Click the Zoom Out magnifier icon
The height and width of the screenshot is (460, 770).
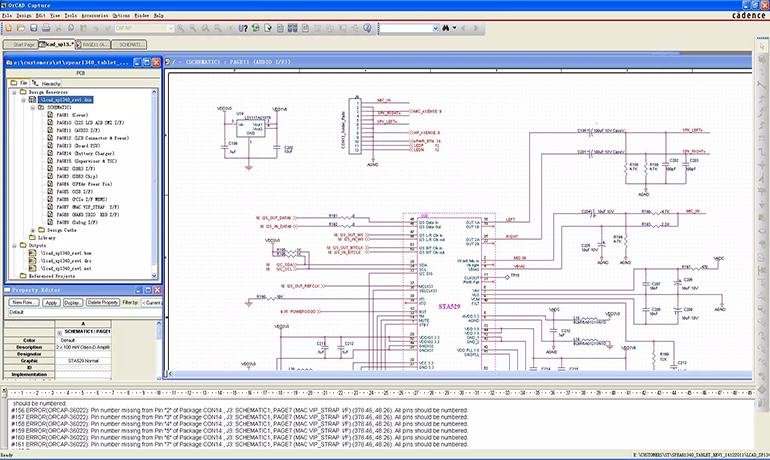pyautogui.click(x=193, y=28)
